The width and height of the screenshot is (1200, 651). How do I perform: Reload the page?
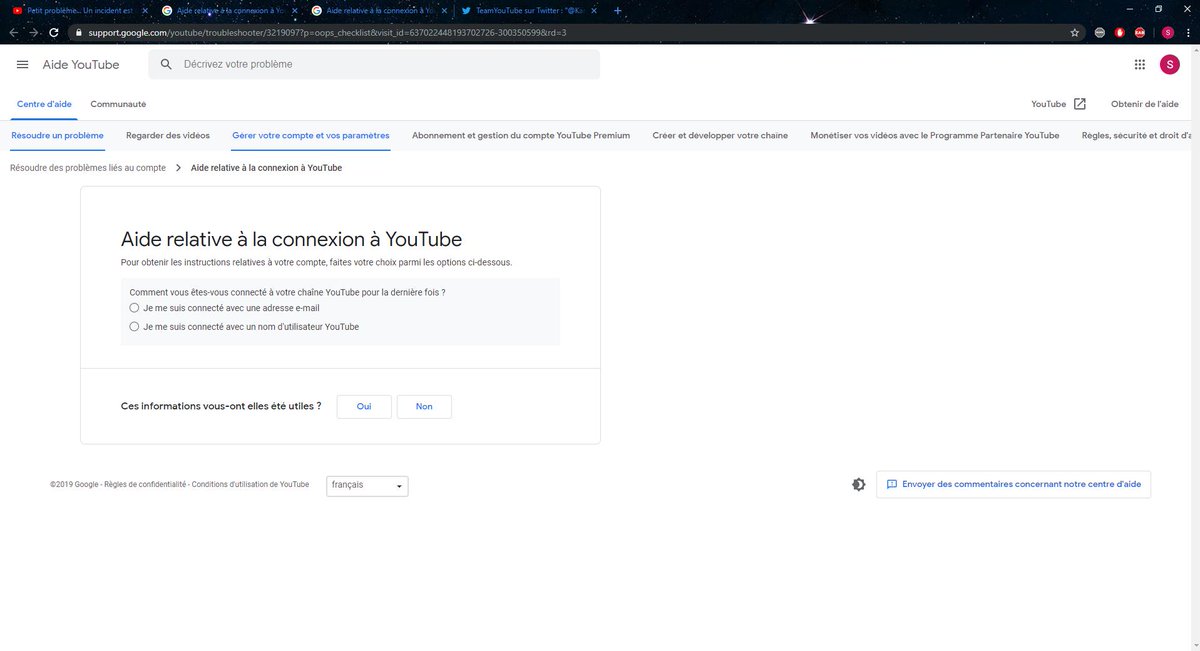point(53,32)
